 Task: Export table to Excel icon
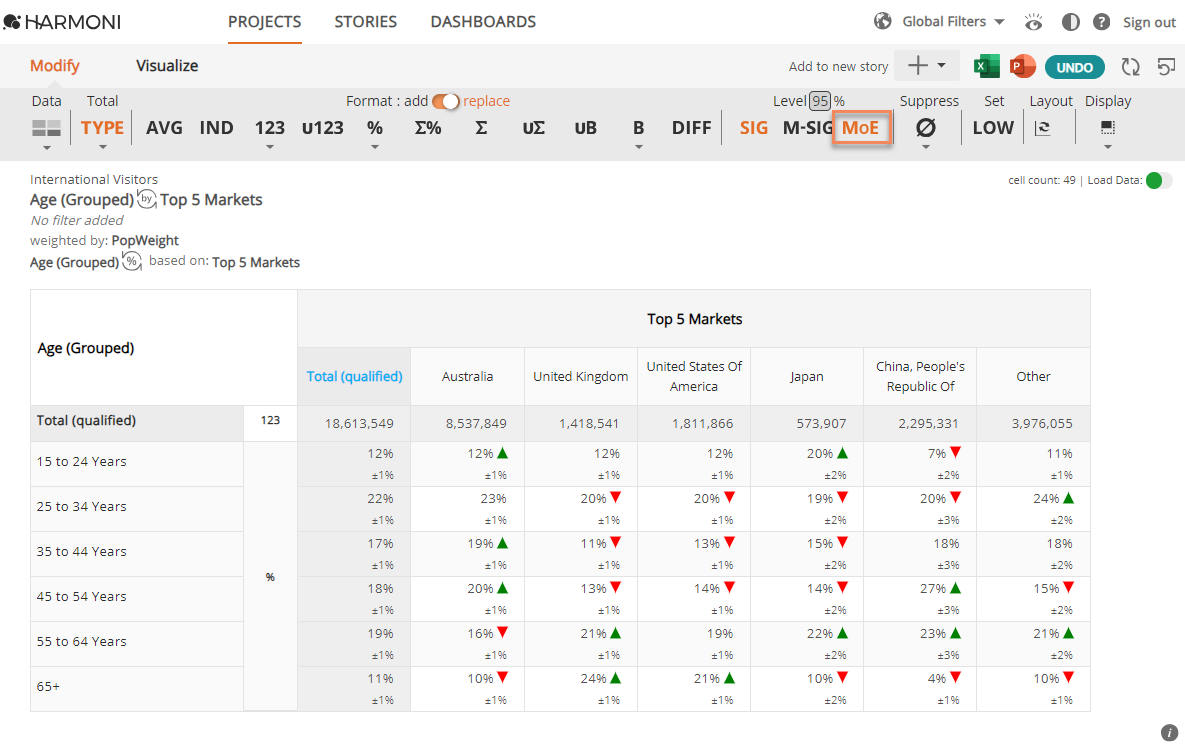tap(986, 67)
